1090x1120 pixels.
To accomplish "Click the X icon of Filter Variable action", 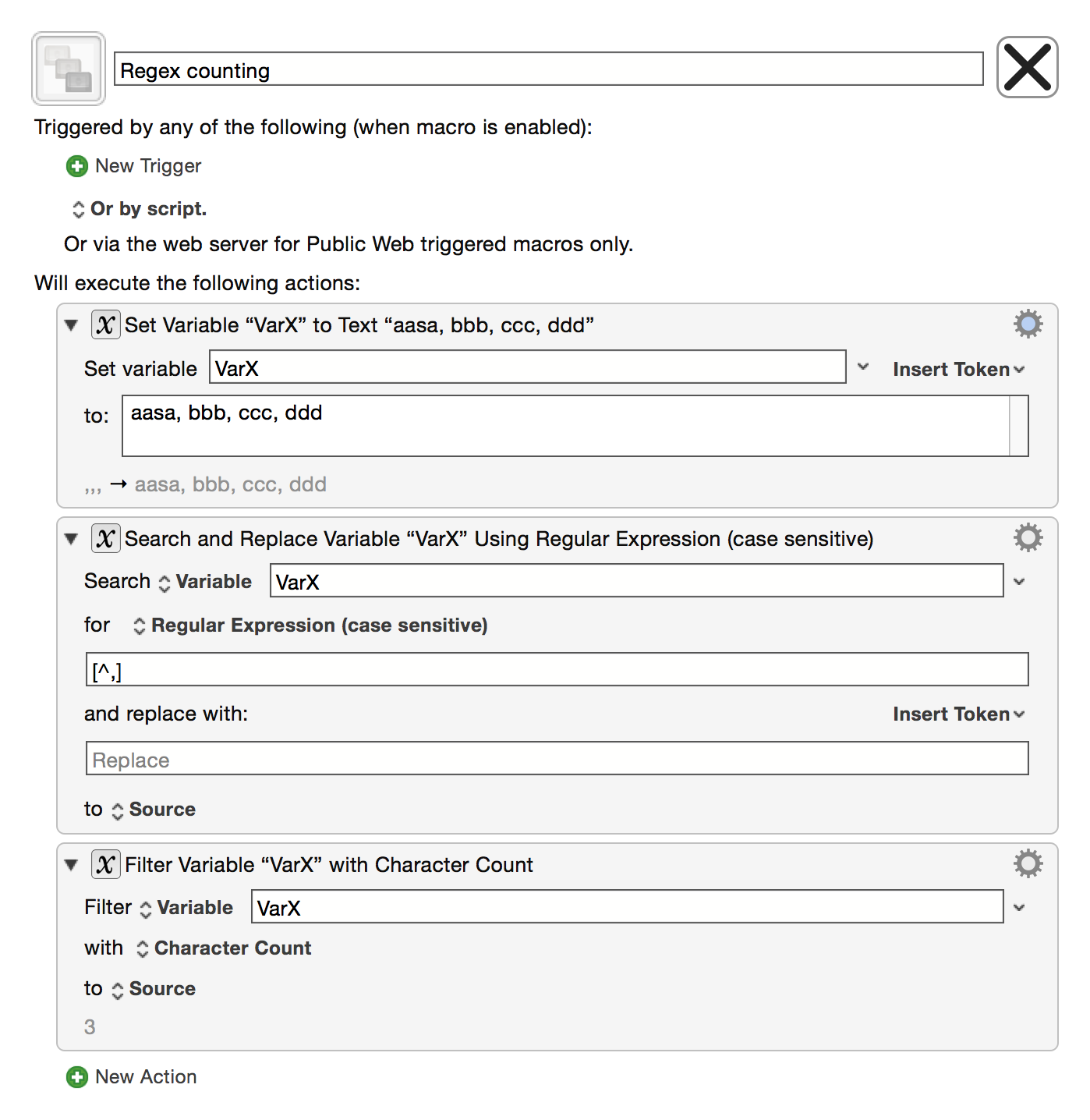I will [106, 864].
